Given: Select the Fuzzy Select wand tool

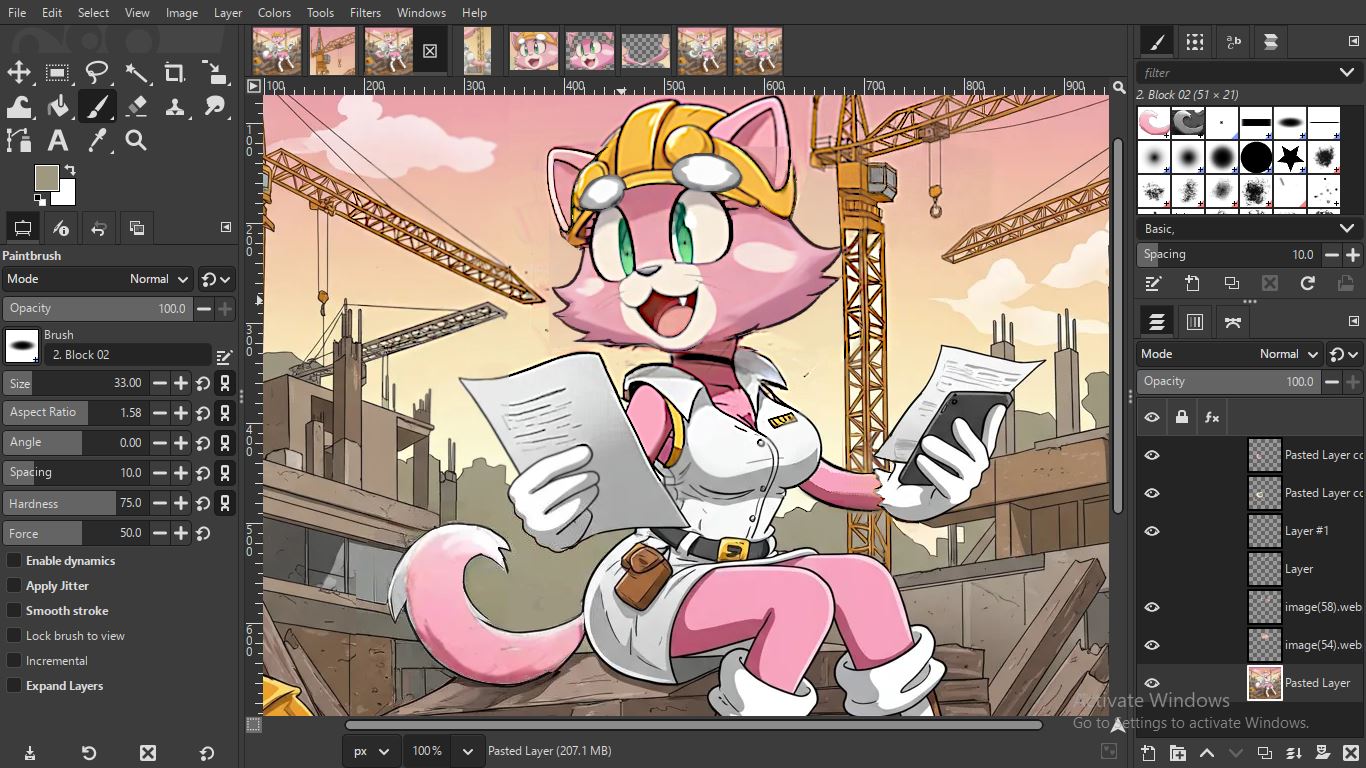Looking at the screenshot, I should click(136, 72).
